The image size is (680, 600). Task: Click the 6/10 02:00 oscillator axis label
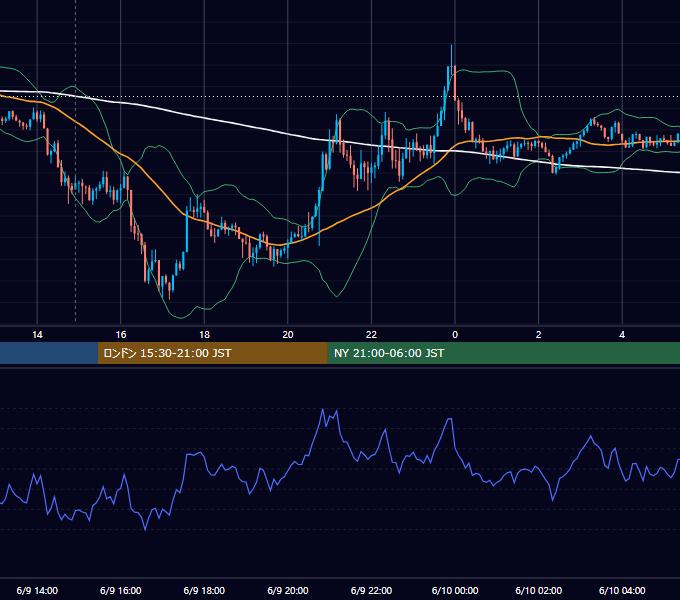click(x=539, y=590)
